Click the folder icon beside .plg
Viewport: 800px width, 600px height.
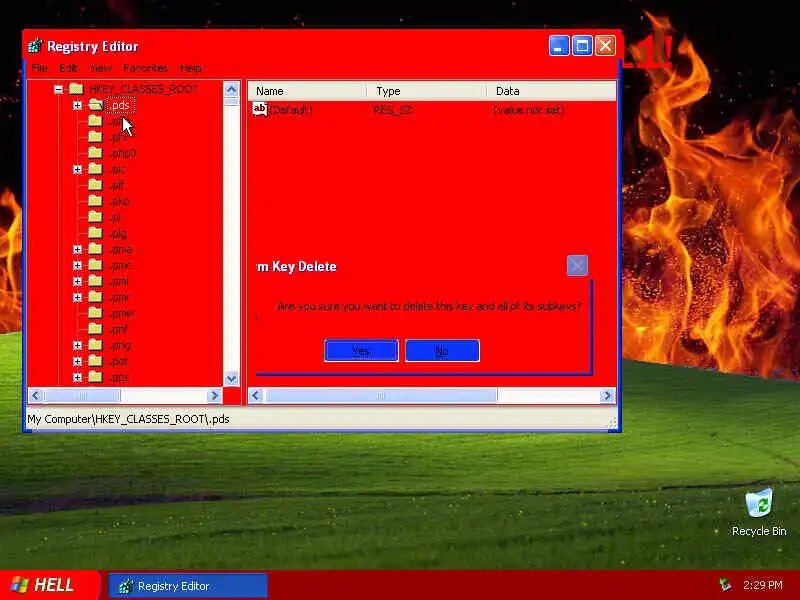(95, 233)
